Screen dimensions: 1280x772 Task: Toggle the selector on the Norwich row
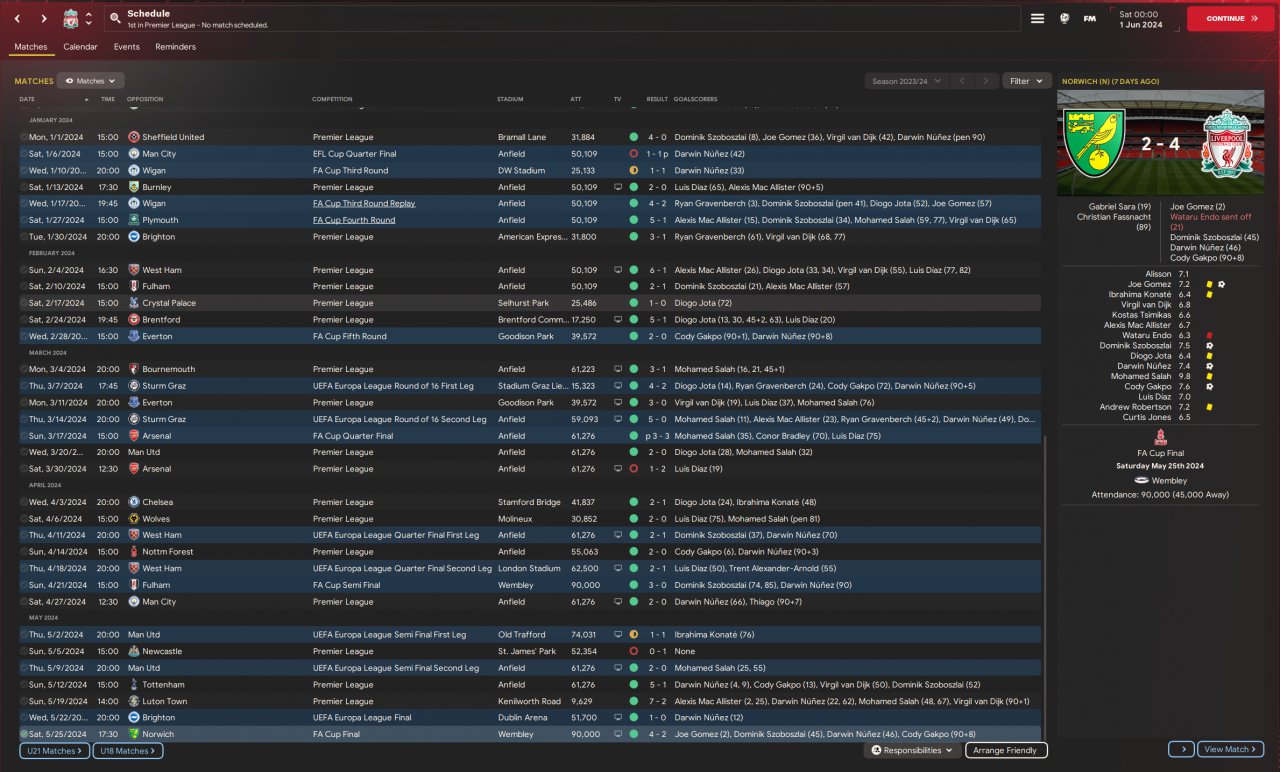23,734
